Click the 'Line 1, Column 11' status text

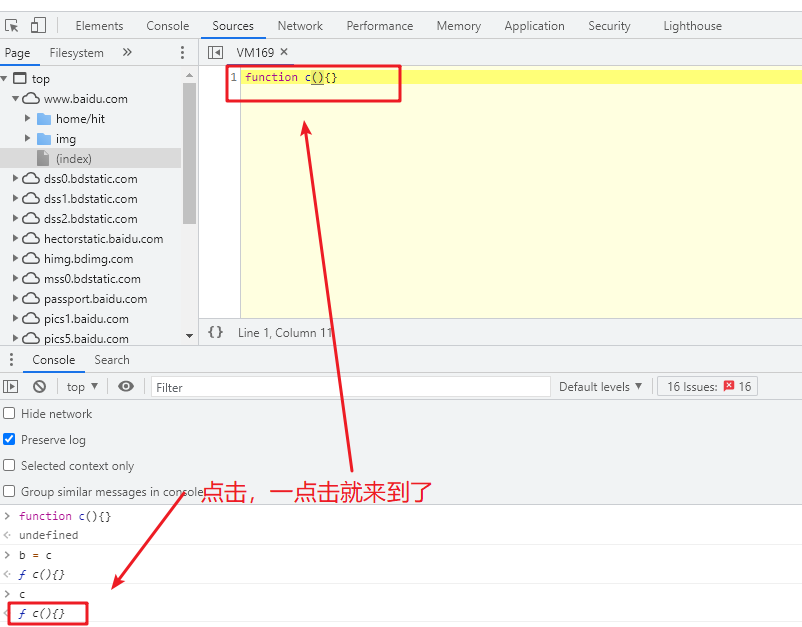(x=285, y=332)
